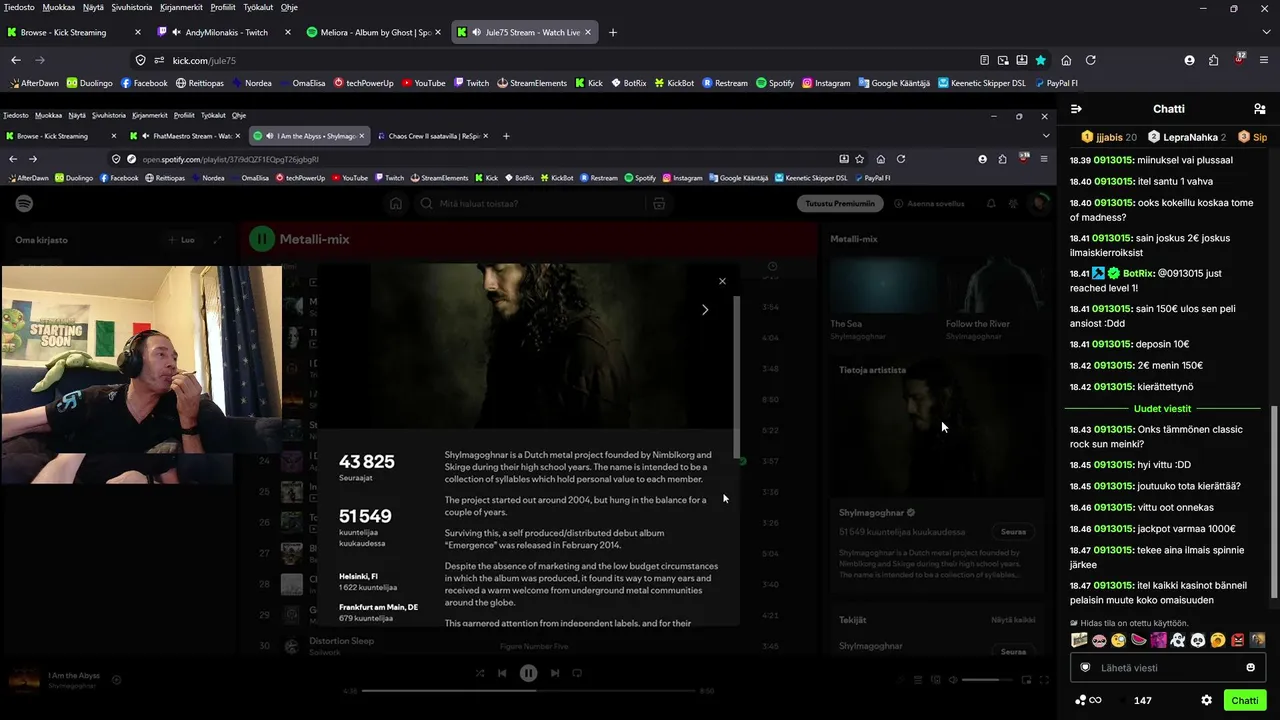Open the StreamElements bookmark in the outer bookmarks bar
The width and height of the screenshot is (1280, 720).
(532, 83)
